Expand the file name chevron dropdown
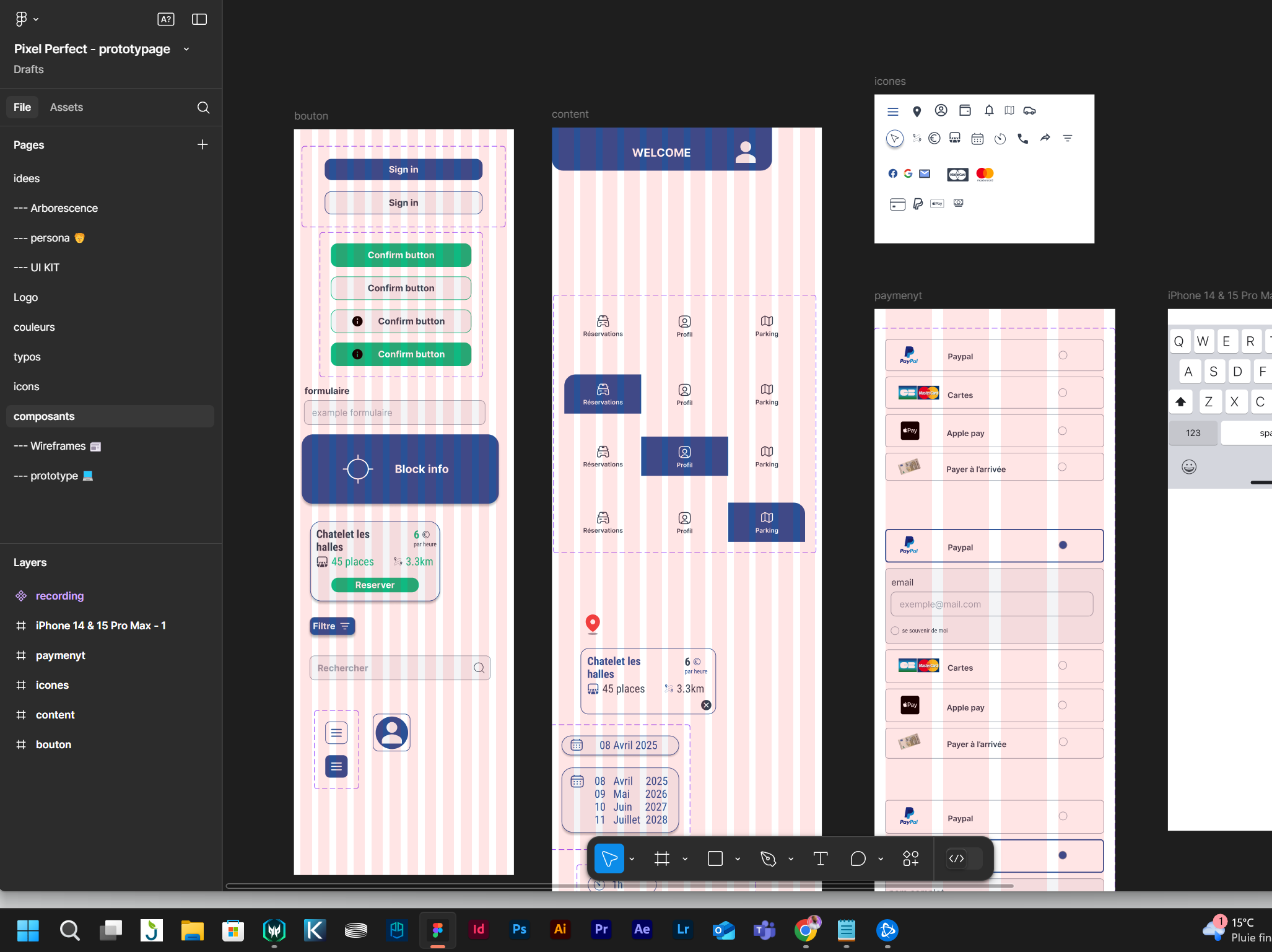Image resolution: width=1272 pixels, height=952 pixels. point(186,49)
